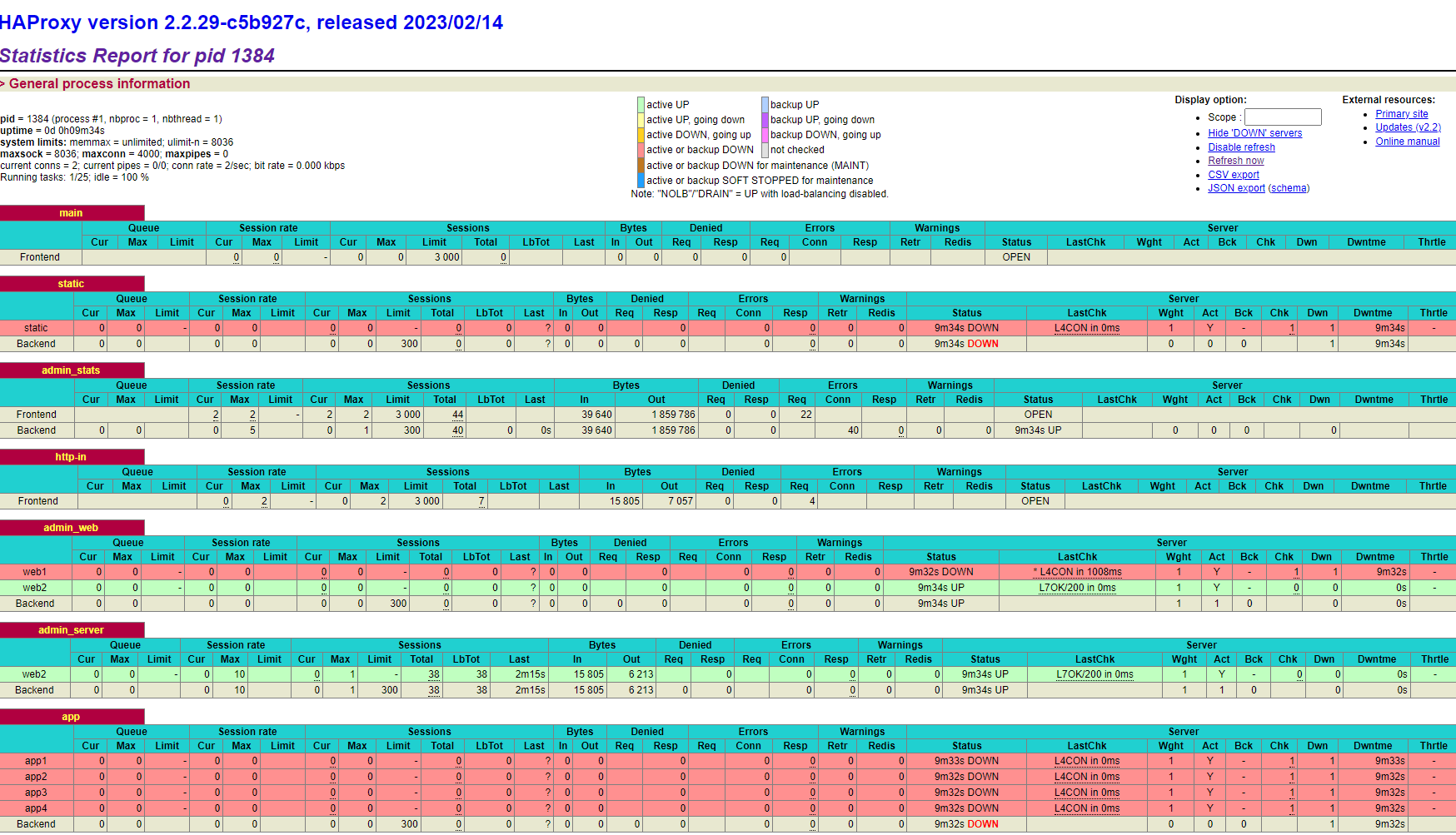Click the HAProxy version heading
Image resolution: width=1456 pixels, height=835 pixels.
[252, 22]
